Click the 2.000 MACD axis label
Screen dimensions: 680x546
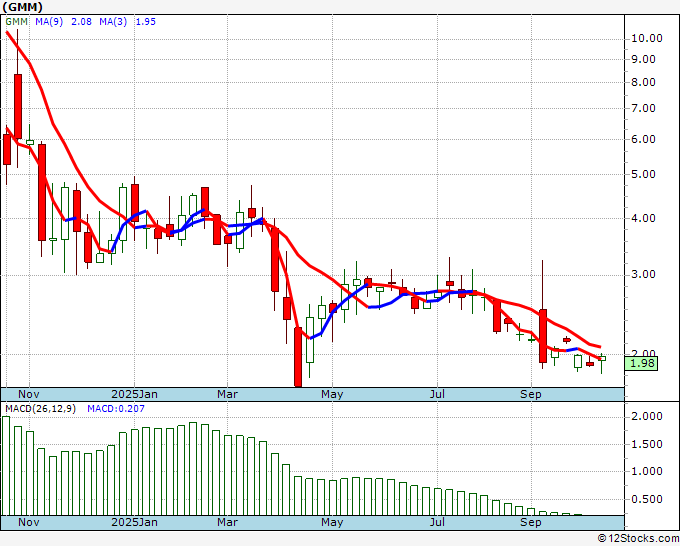647,417
